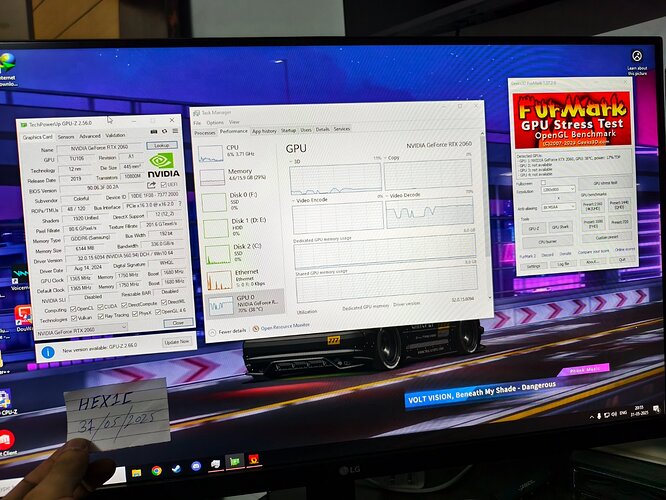
Task: Show hidden system tray icons chevron
Action: [591, 417]
